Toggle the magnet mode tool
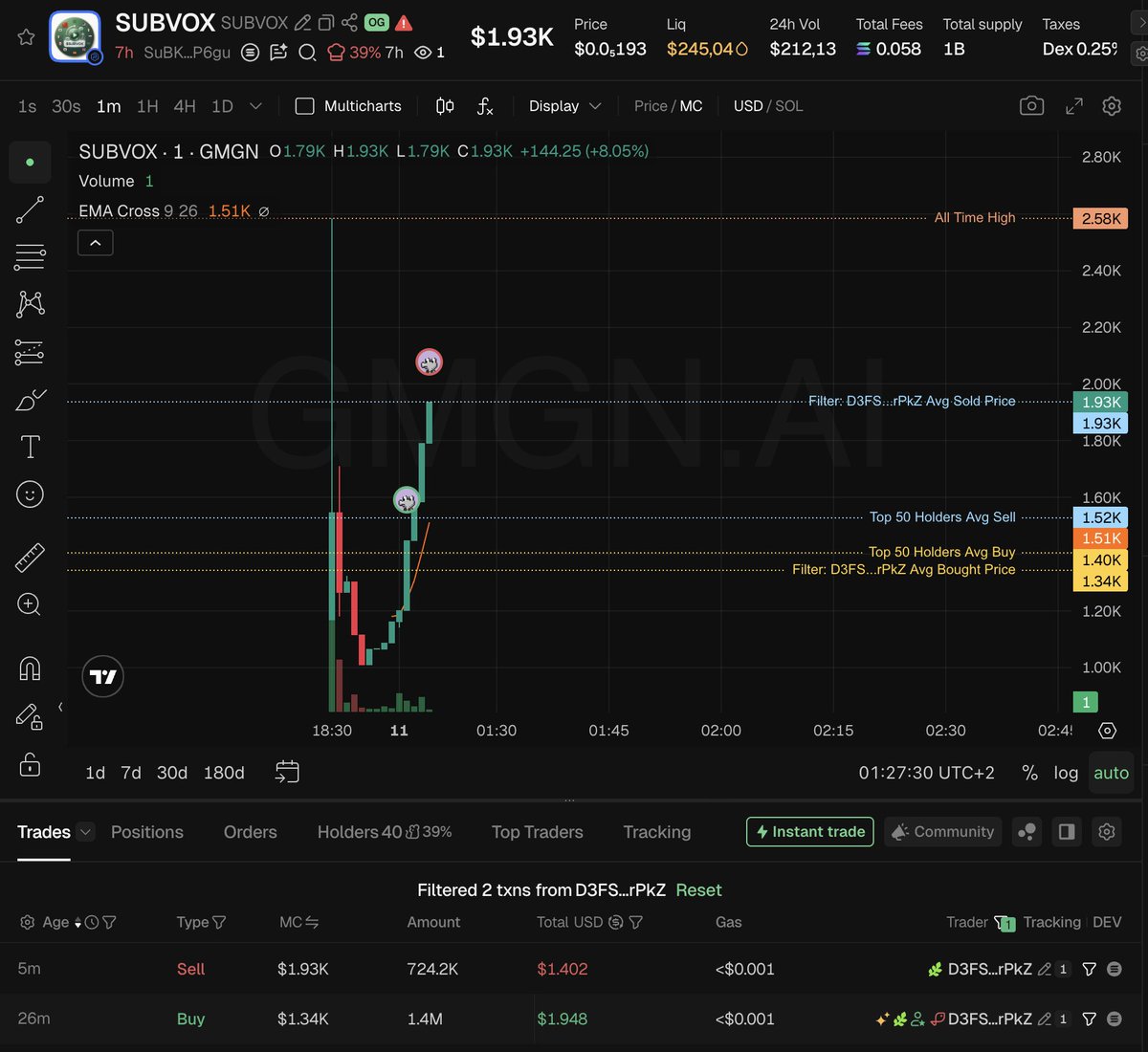This screenshot has height=1052, width=1148. click(30, 668)
